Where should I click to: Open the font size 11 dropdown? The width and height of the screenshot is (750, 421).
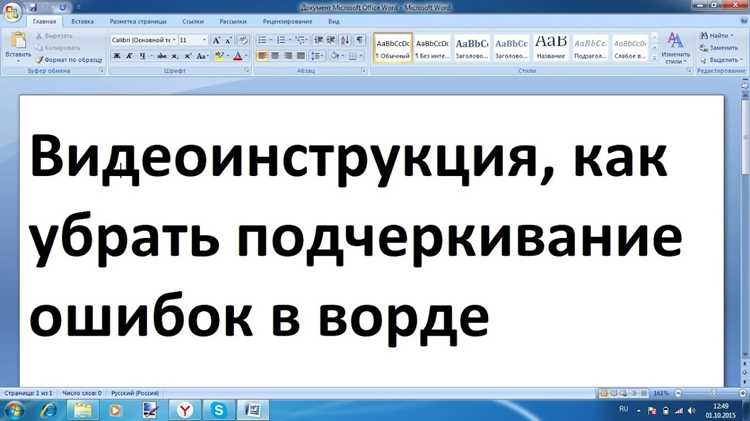(x=204, y=40)
